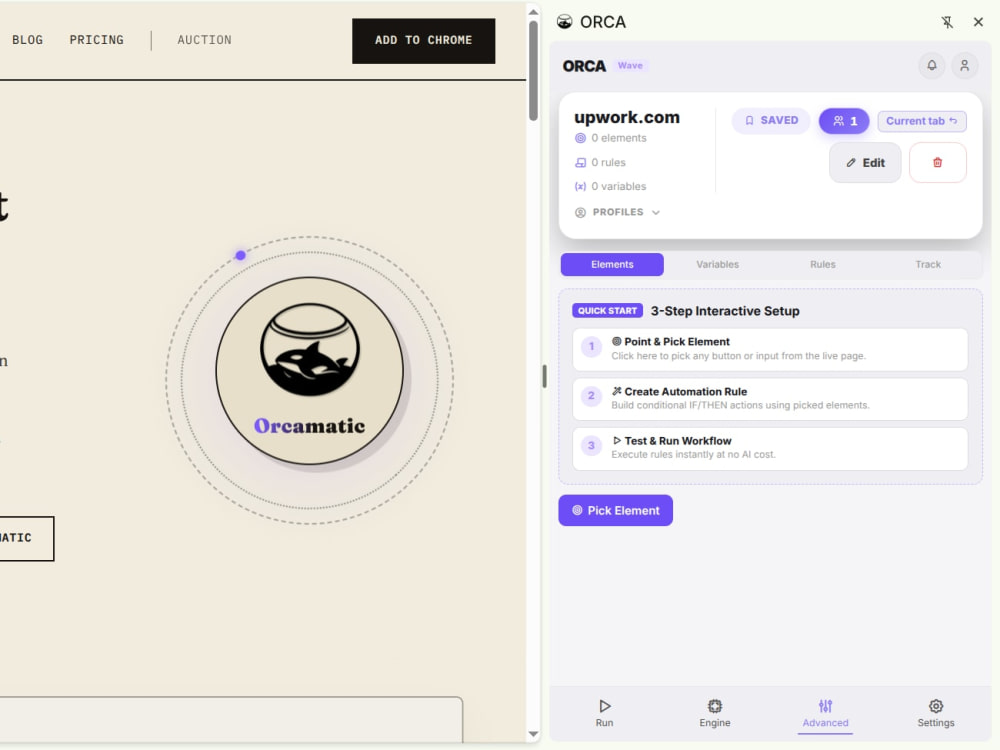The width and height of the screenshot is (1000, 750).
Task: Expand the PROFILES dropdown
Action: click(x=617, y=212)
